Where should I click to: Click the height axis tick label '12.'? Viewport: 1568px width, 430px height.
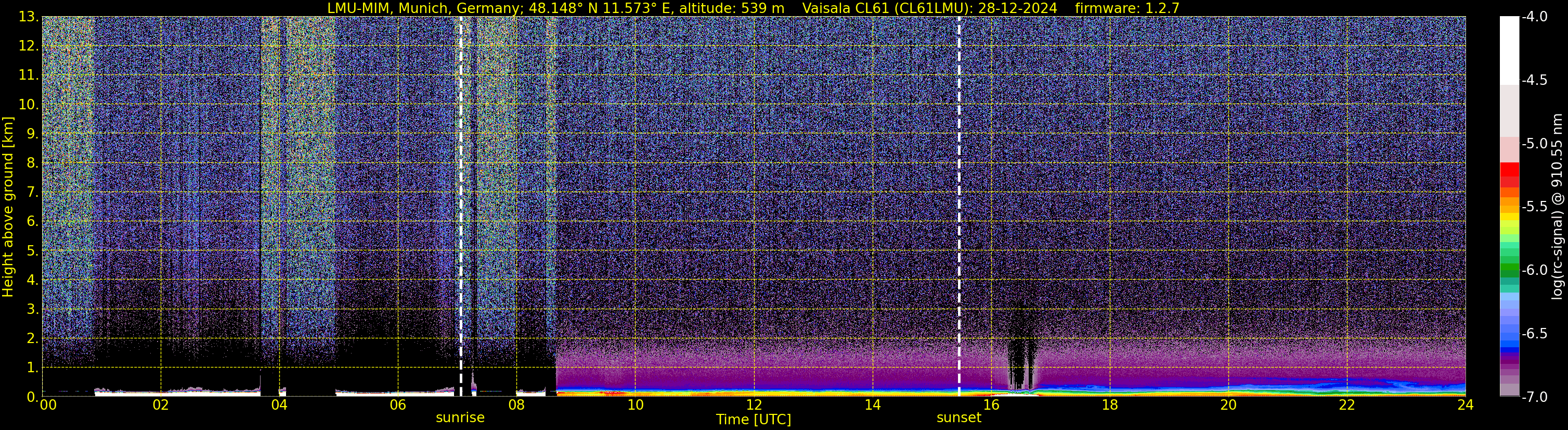(x=29, y=46)
